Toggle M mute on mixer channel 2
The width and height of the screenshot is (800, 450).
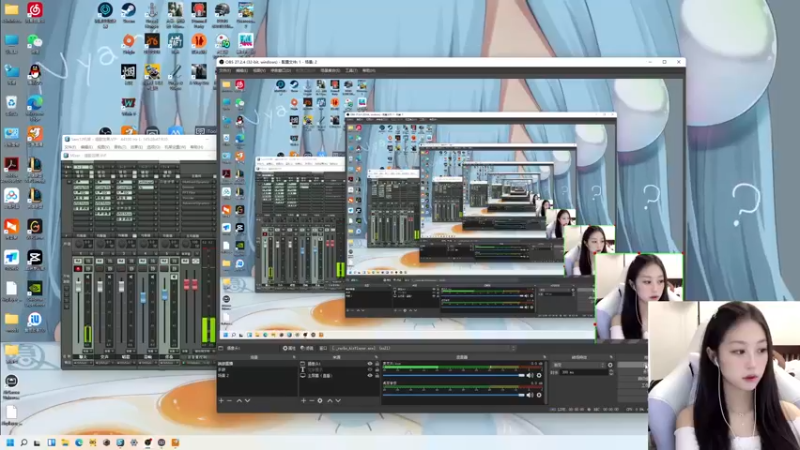(x=99, y=261)
